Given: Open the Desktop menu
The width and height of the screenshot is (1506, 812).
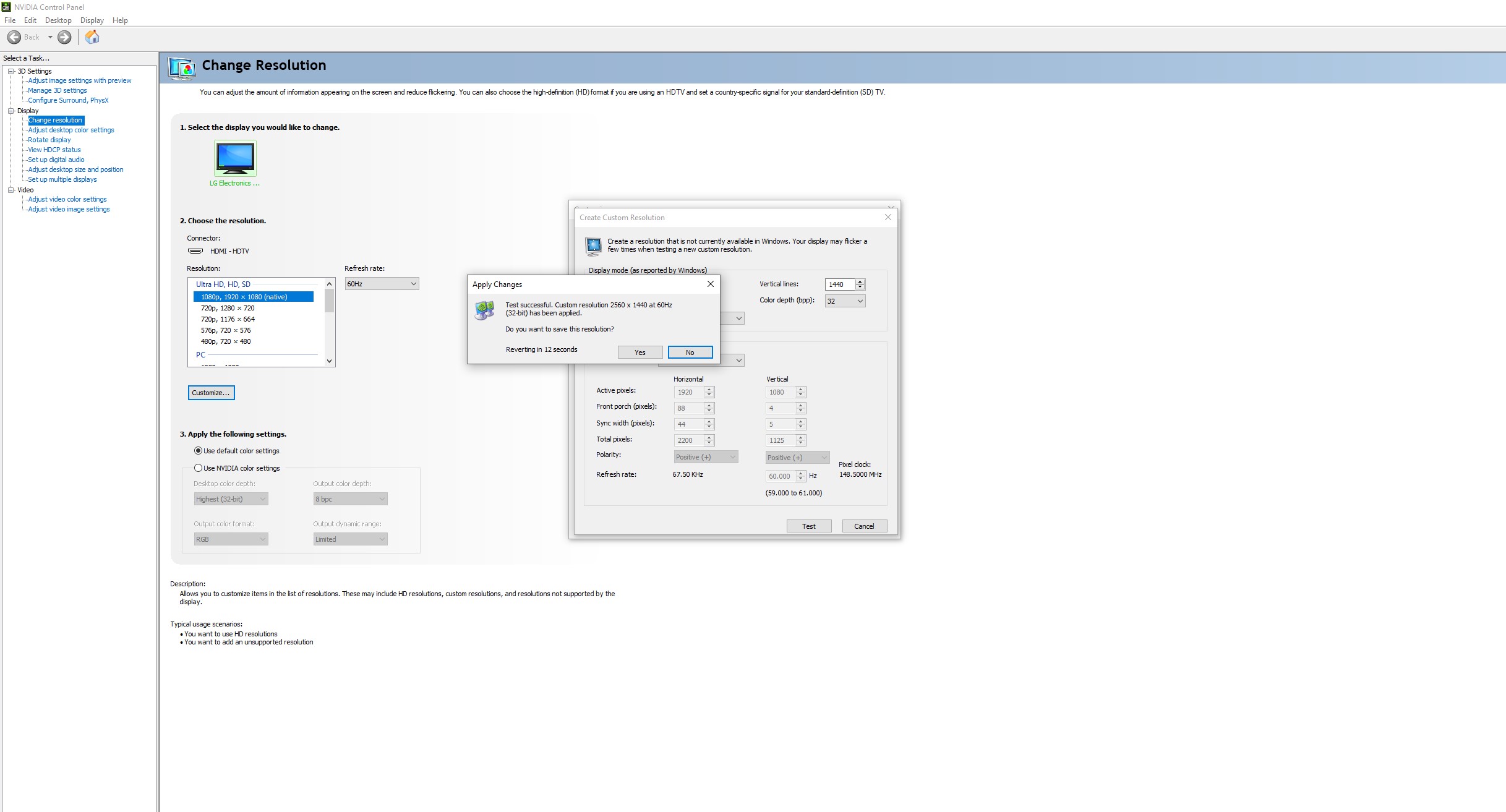Looking at the screenshot, I should tap(58, 20).
